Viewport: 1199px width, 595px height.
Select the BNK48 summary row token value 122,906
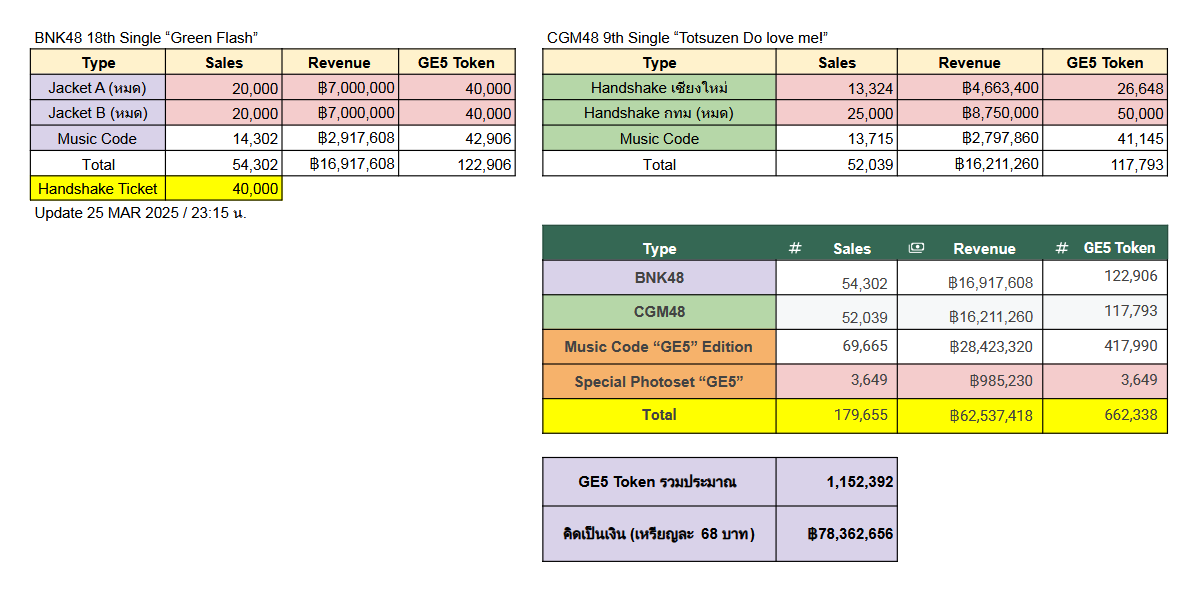click(1106, 278)
